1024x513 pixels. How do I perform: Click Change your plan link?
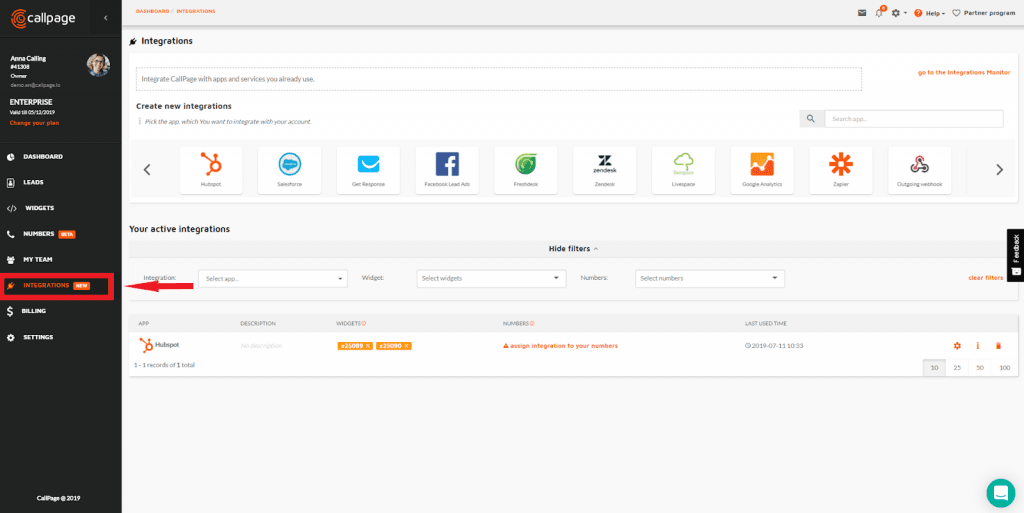pos(35,123)
